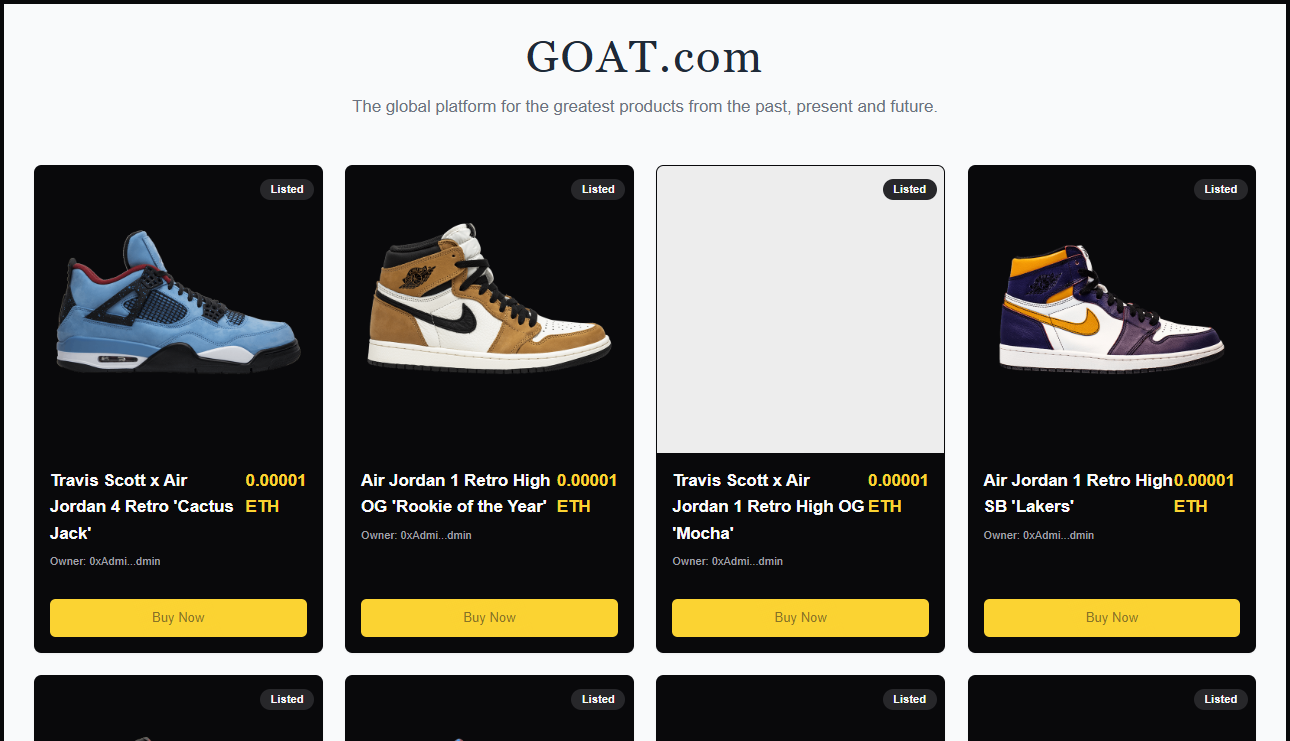The height and width of the screenshot is (741, 1290).
Task: Click the Listed badge on the Mocha card
Action: click(910, 189)
